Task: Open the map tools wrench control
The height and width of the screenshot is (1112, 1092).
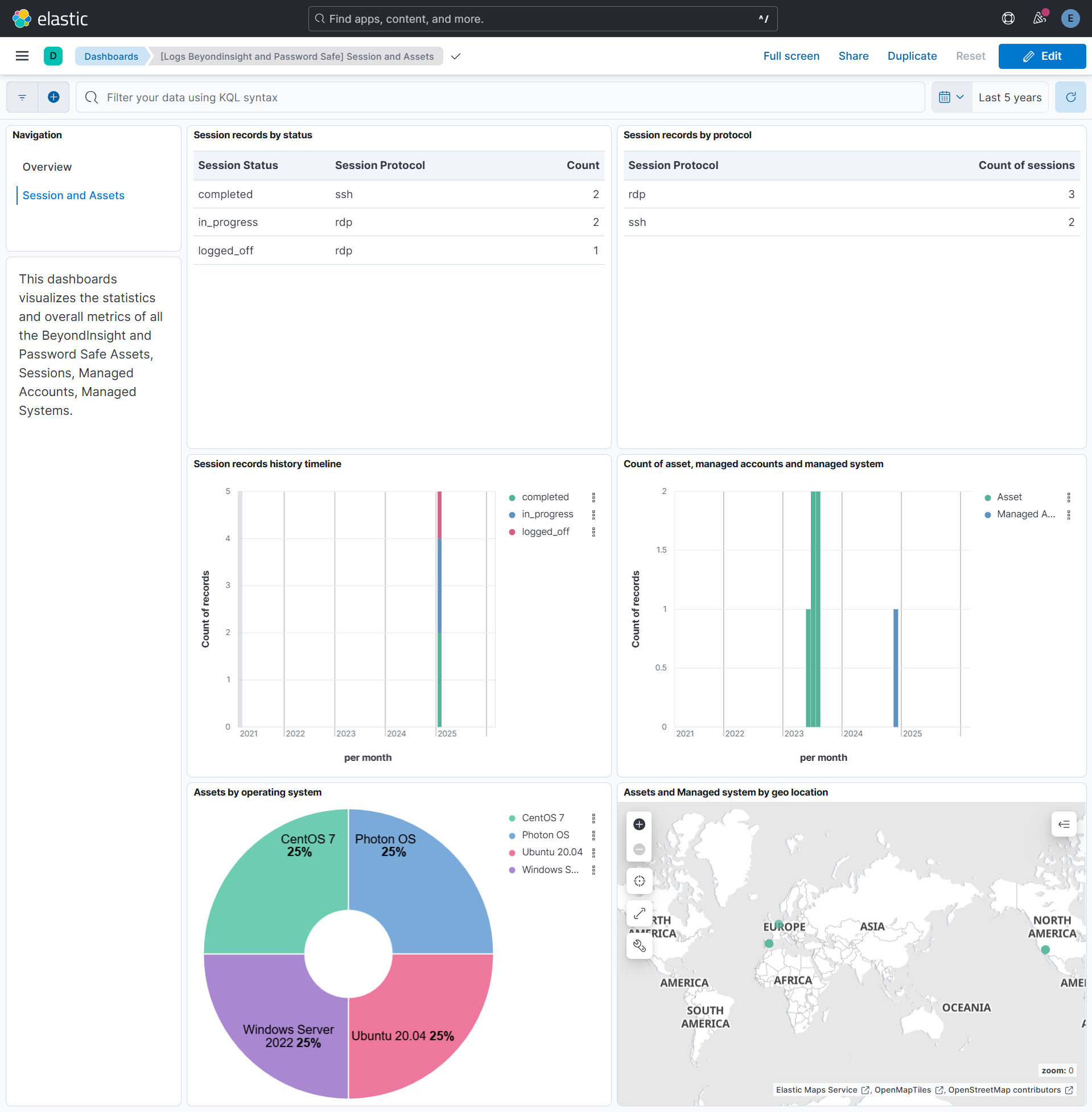Action: coord(639,946)
